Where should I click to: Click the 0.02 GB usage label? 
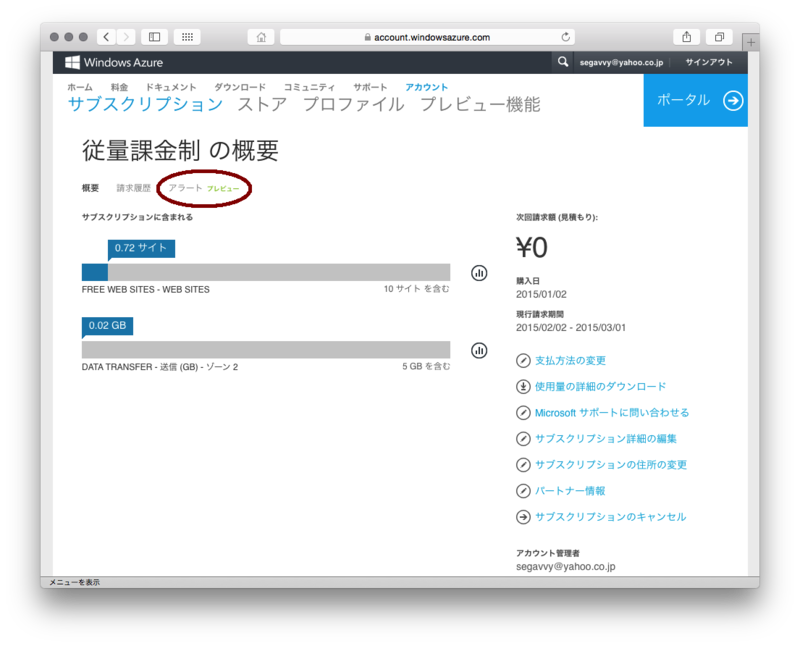[107, 326]
